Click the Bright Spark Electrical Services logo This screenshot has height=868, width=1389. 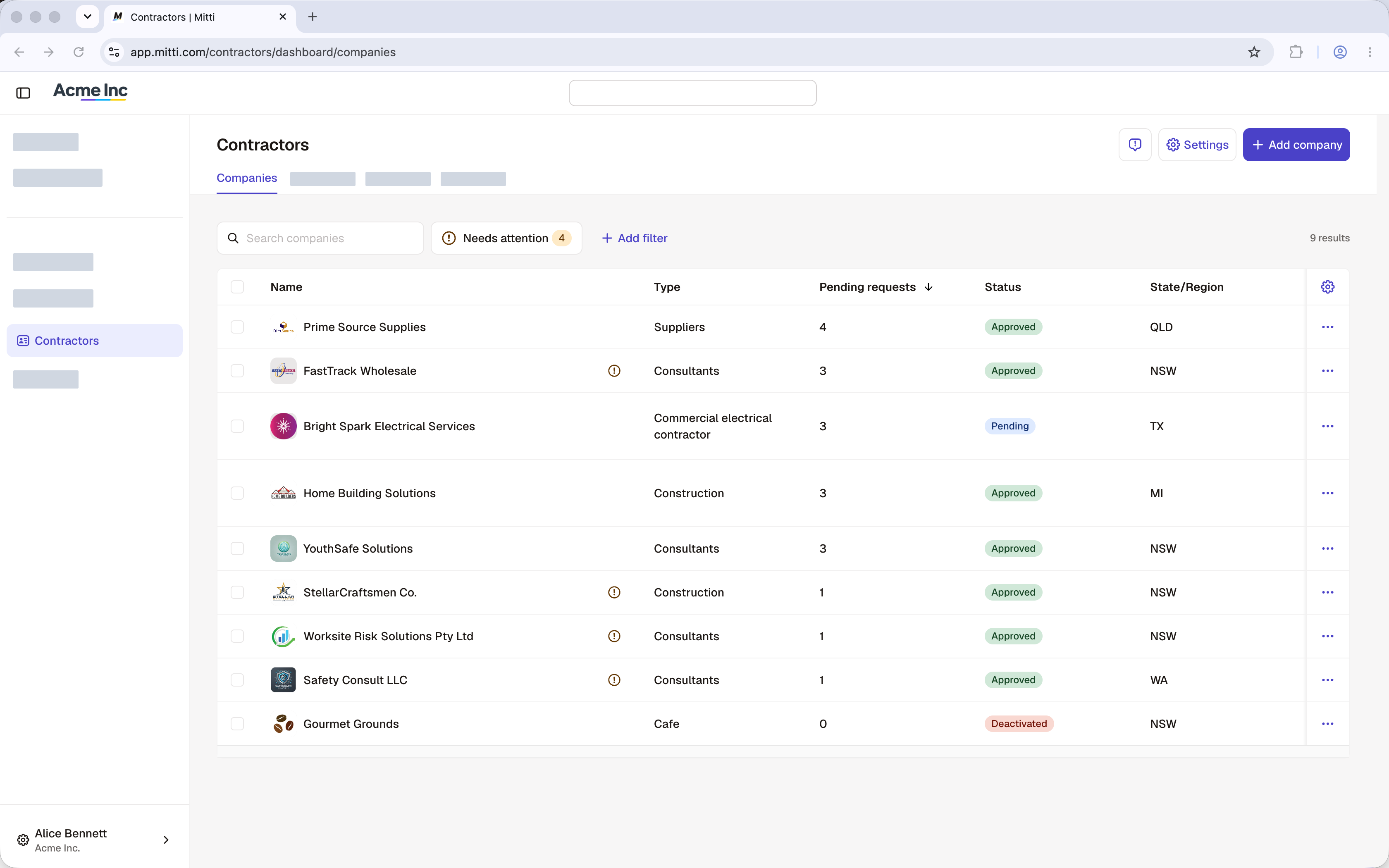(284, 426)
